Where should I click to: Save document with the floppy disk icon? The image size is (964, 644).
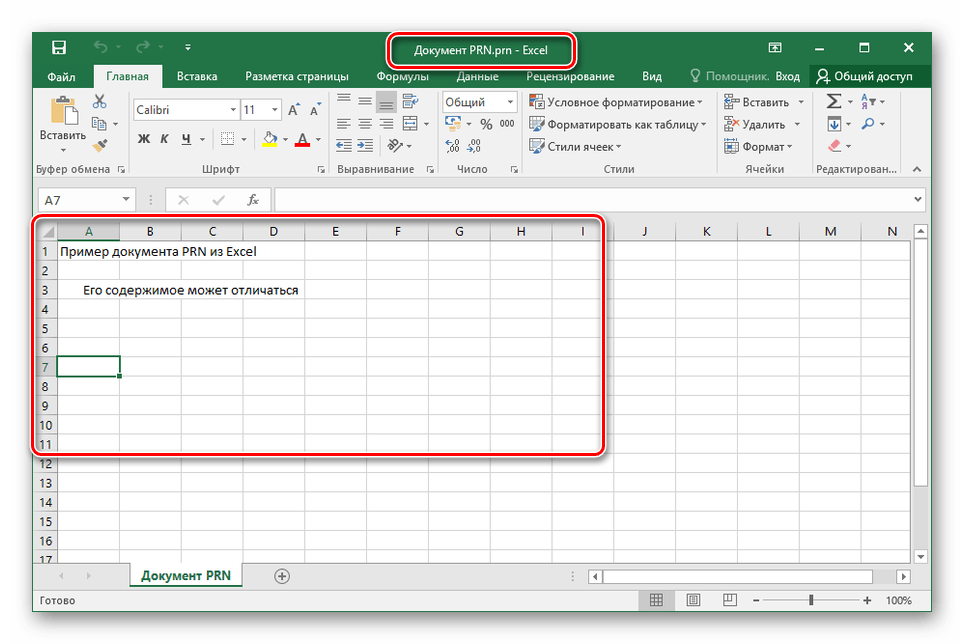[x=59, y=48]
